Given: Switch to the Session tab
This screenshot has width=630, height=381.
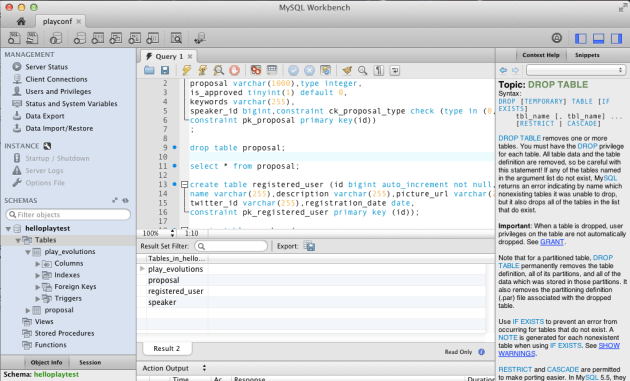Looking at the screenshot, I should (90, 362).
